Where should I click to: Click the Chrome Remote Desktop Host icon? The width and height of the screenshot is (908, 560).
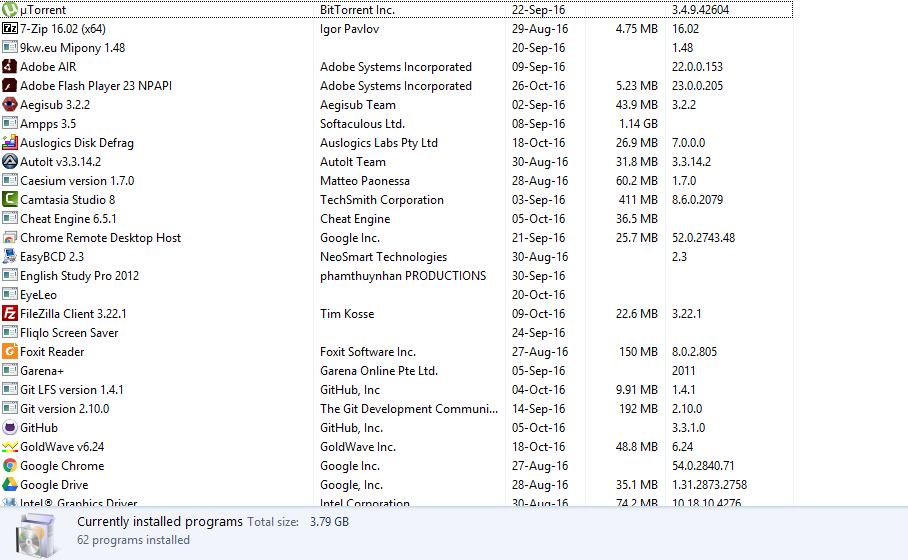tap(10, 237)
